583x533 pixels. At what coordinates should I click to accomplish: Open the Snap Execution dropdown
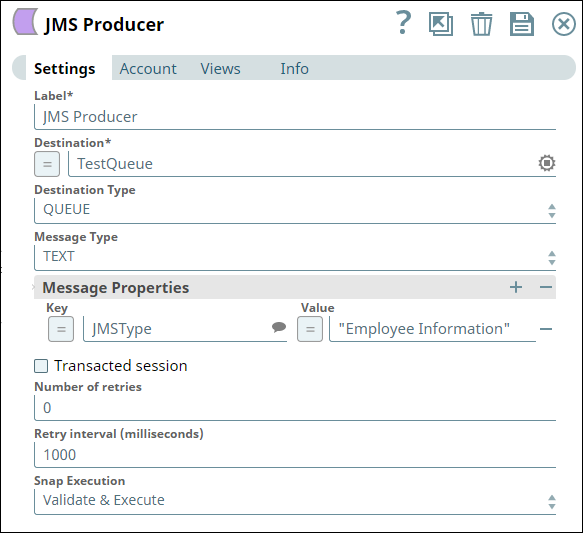295,501
